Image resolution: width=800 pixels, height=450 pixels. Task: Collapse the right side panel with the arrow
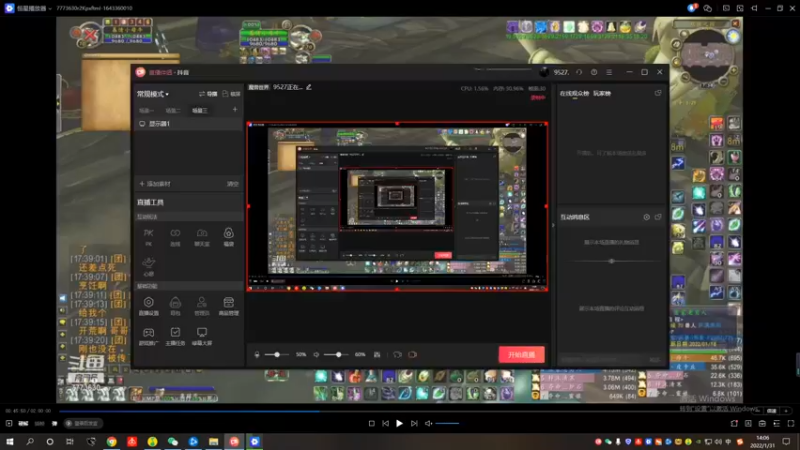pos(553,225)
